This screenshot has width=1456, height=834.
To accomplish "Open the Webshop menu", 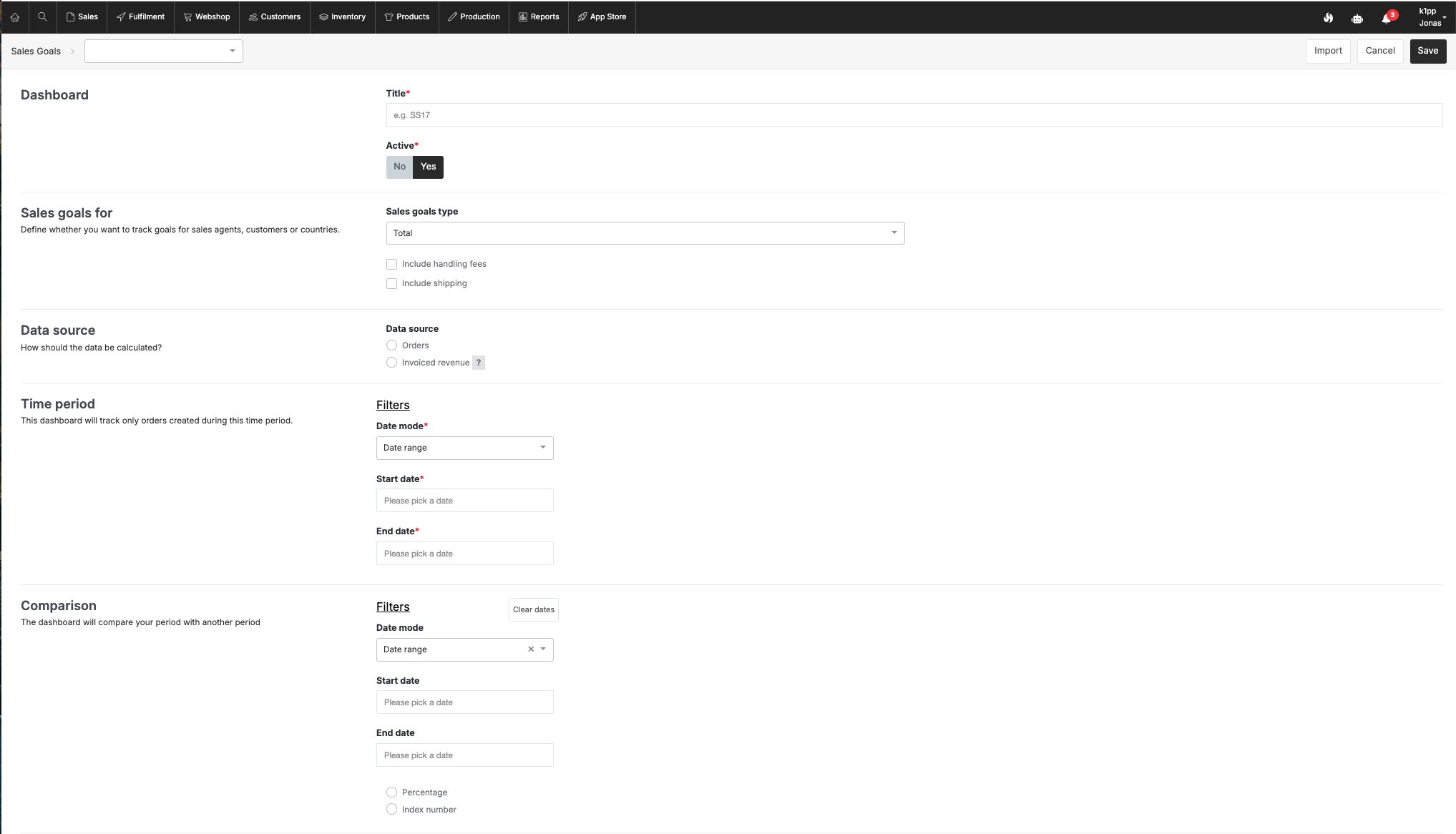I will [x=207, y=17].
